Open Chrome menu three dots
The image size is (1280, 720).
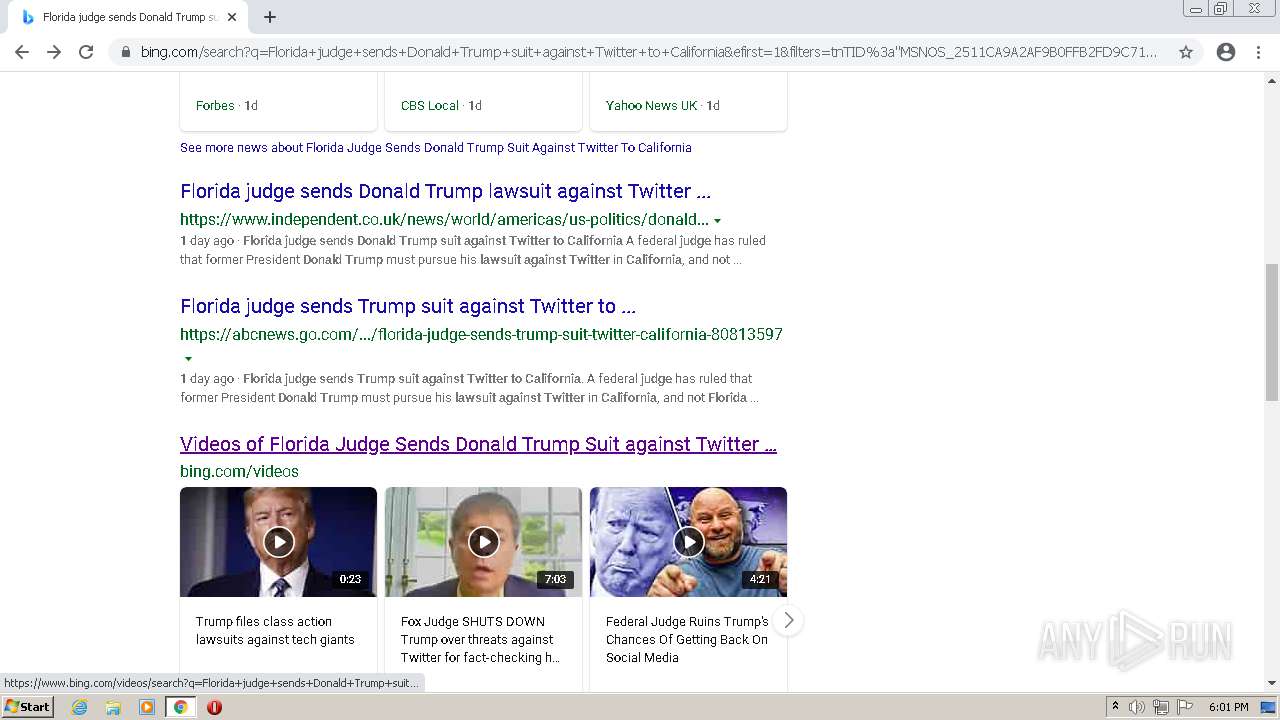1258,52
